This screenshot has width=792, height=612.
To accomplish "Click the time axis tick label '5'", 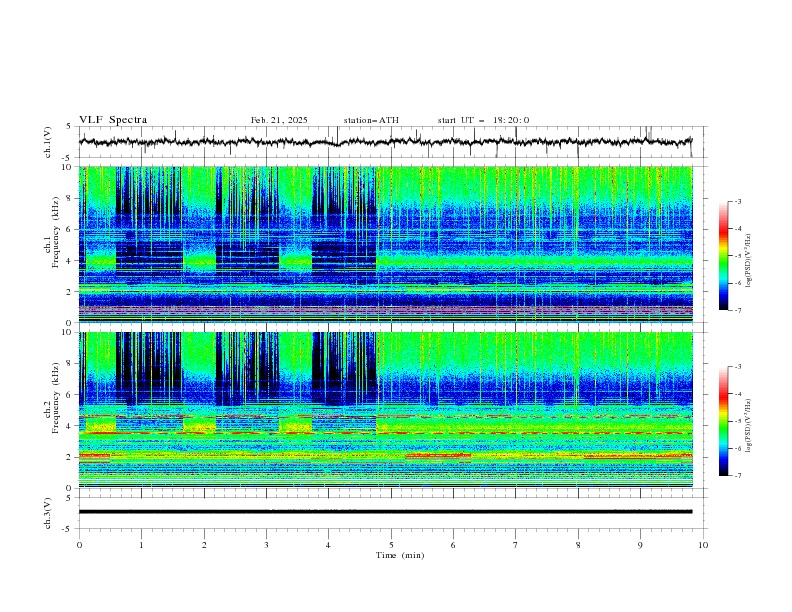I will click(391, 545).
